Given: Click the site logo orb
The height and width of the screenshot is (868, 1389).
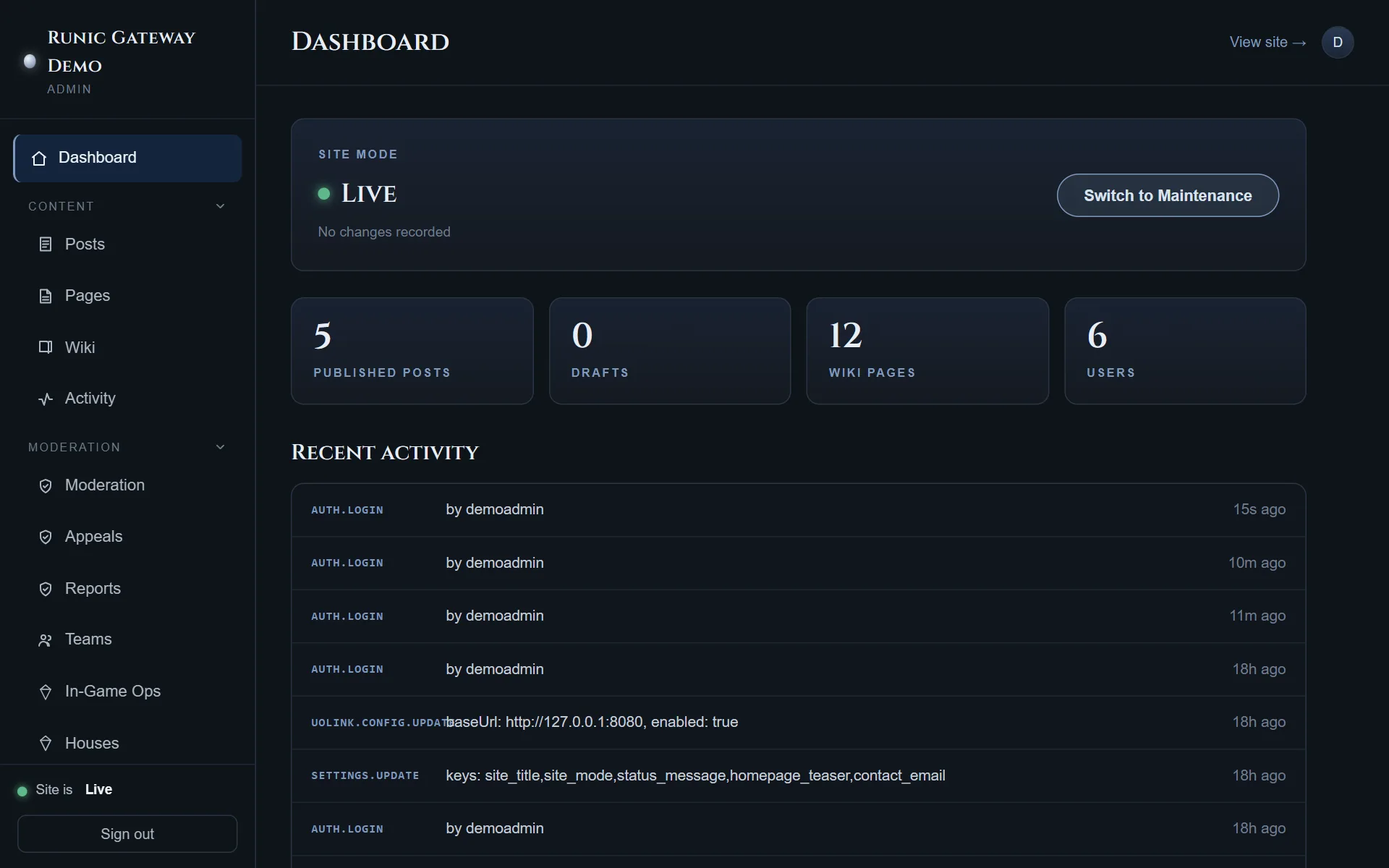Looking at the screenshot, I should tap(30, 61).
